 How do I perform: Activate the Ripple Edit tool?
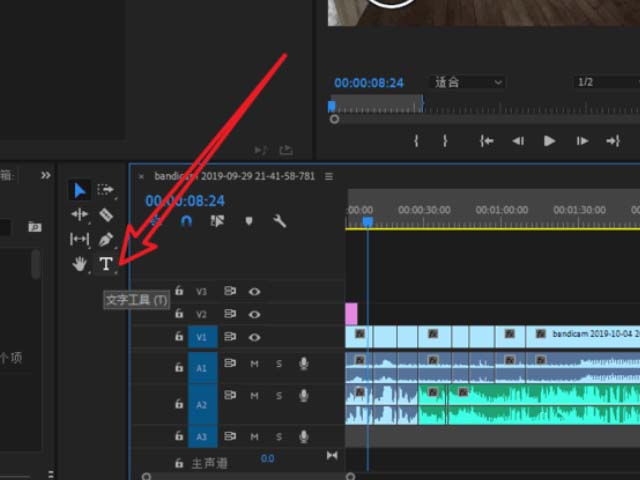point(79,215)
